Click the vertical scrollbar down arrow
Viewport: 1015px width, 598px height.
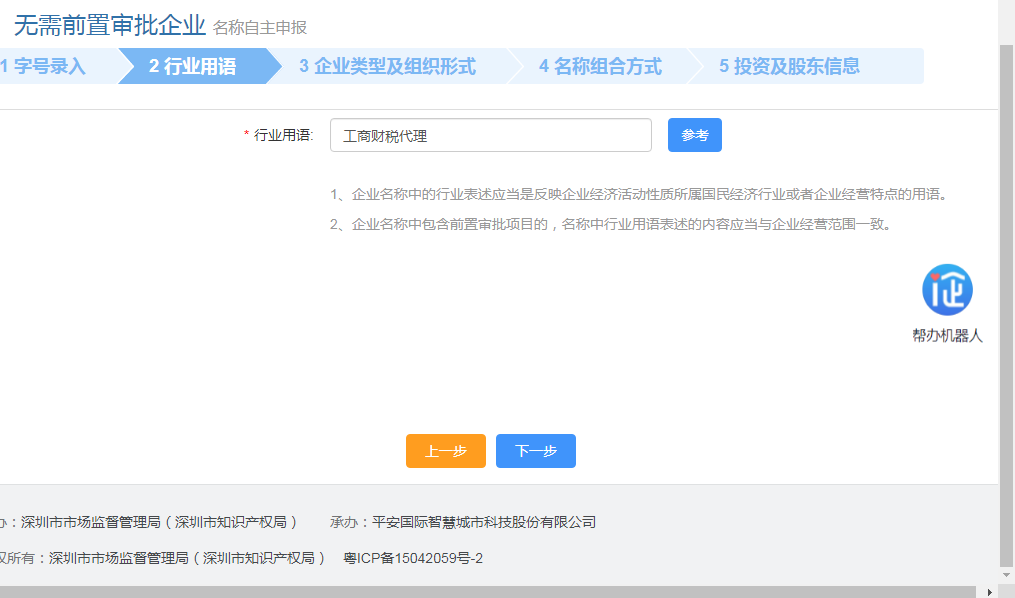(1006, 575)
